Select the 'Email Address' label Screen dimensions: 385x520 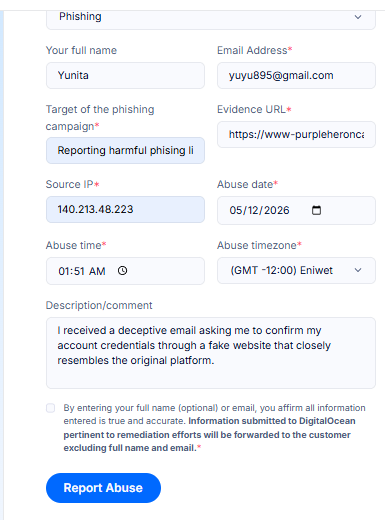252,50
